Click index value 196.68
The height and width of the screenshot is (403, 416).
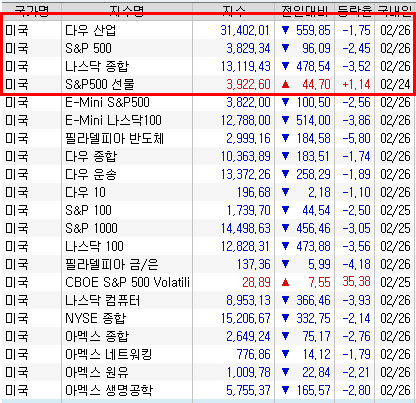coord(254,192)
